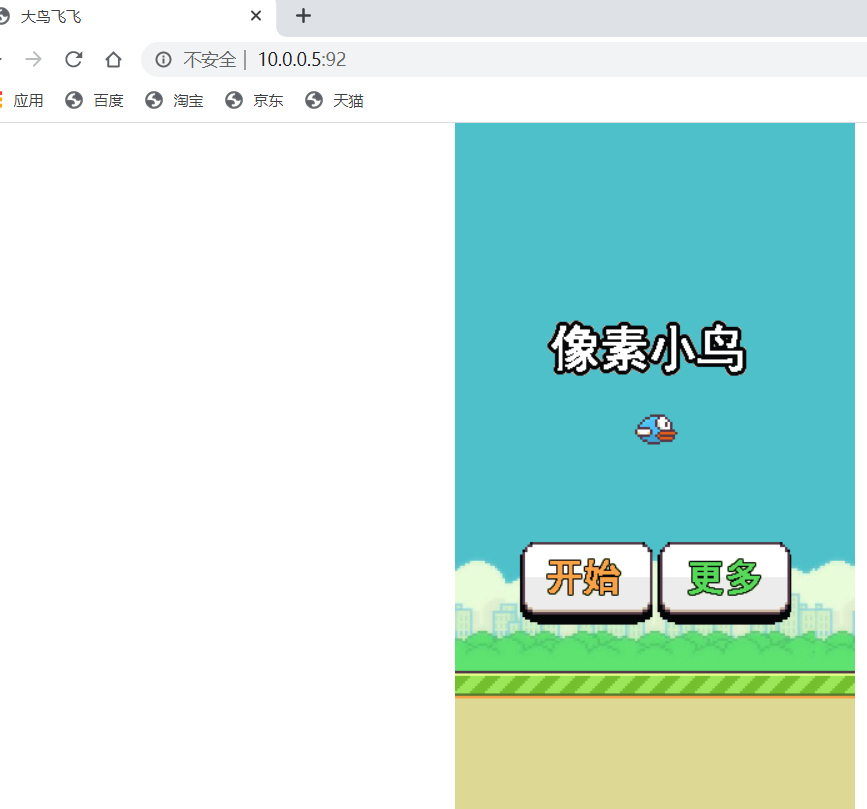This screenshot has width=867, height=809.
Task: Close the 大鸟飞飞 tab
Action: (x=255, y=16)
